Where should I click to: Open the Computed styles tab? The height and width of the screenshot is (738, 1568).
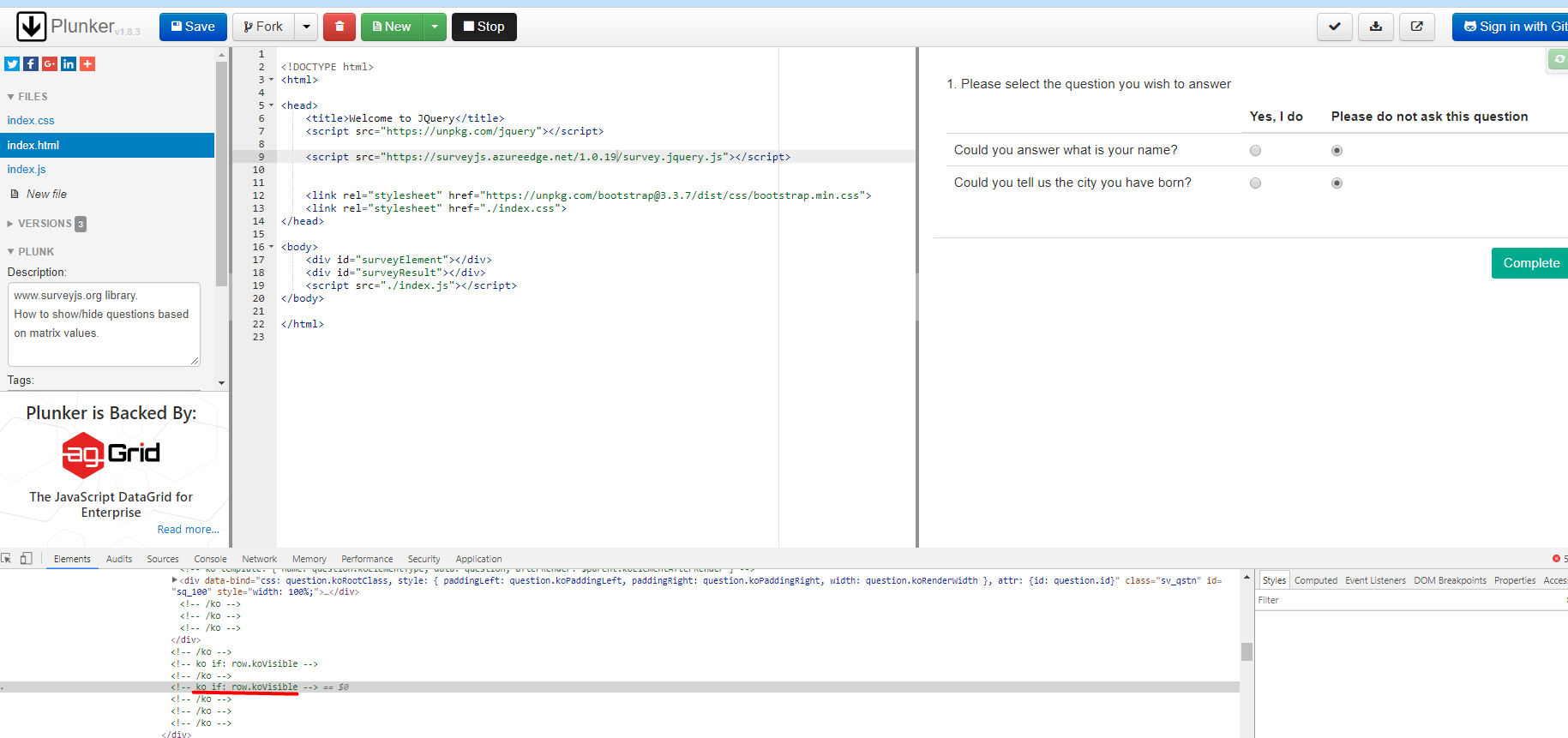[x=1316, y=580]
